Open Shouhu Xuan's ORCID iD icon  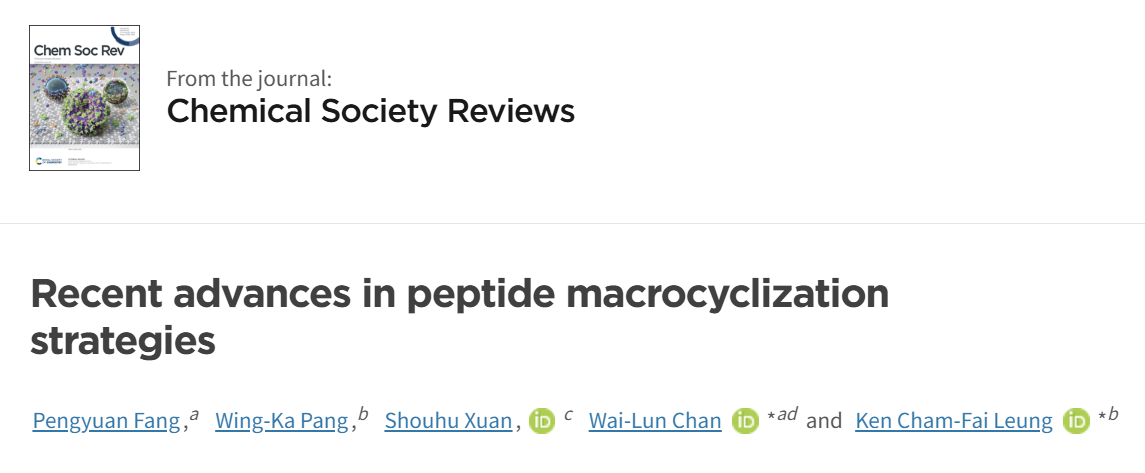[542, 421]
